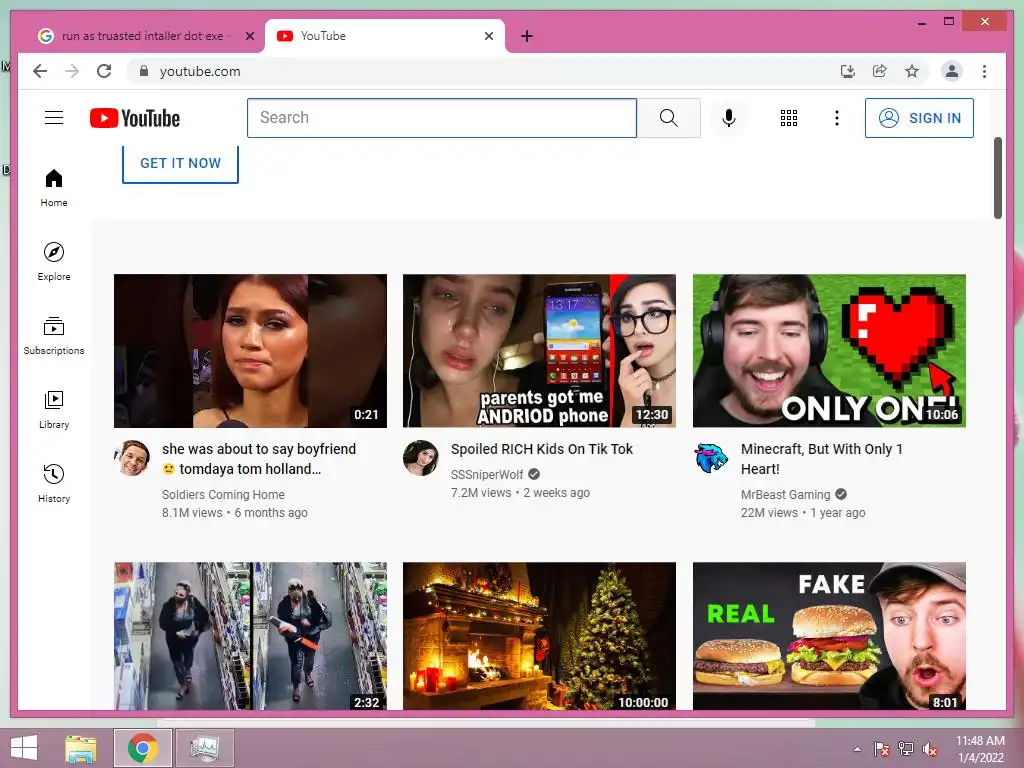Open Soldiers Coming Home channel link

point(223,494)
